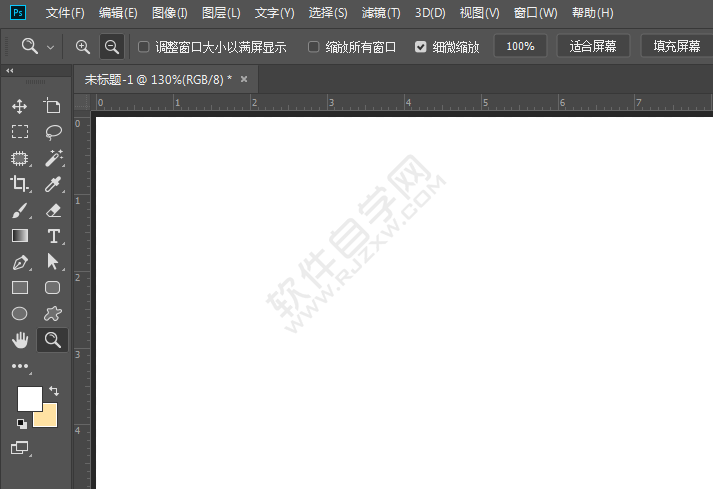Select the Horizontal Type tool

53,236
